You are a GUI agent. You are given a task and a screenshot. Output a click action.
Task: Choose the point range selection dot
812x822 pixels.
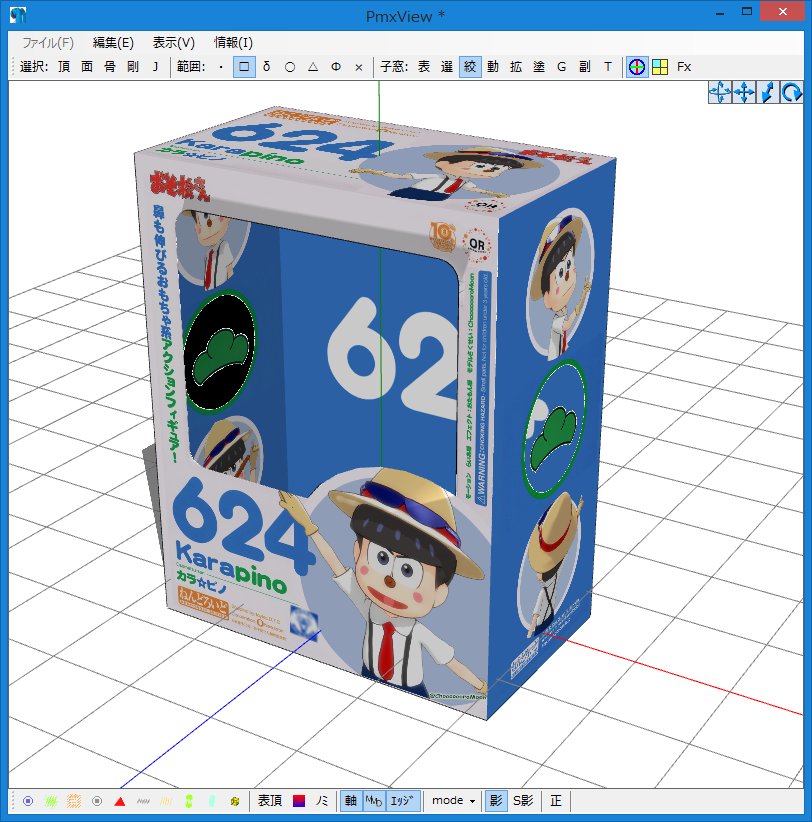(x=221, y=67)
